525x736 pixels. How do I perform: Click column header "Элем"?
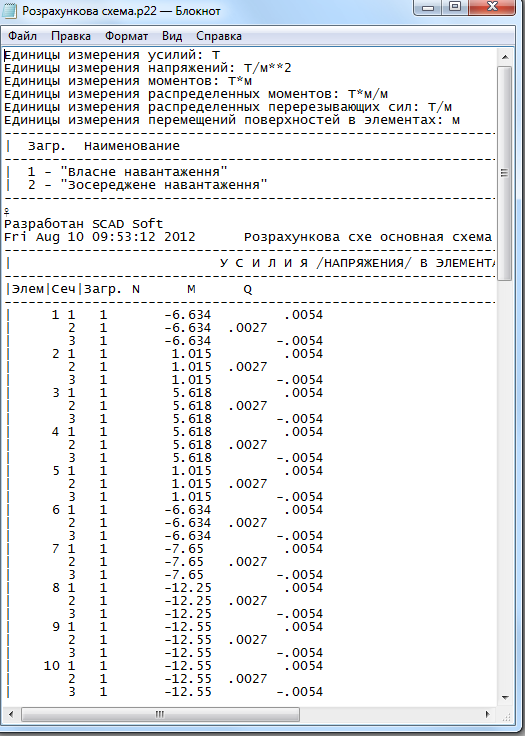point(28,289)
